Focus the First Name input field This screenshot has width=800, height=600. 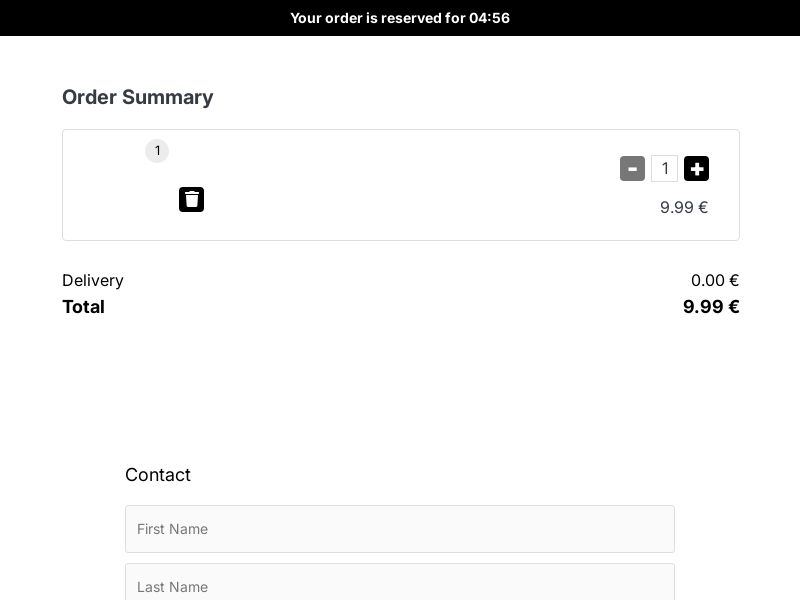(400, 529)
